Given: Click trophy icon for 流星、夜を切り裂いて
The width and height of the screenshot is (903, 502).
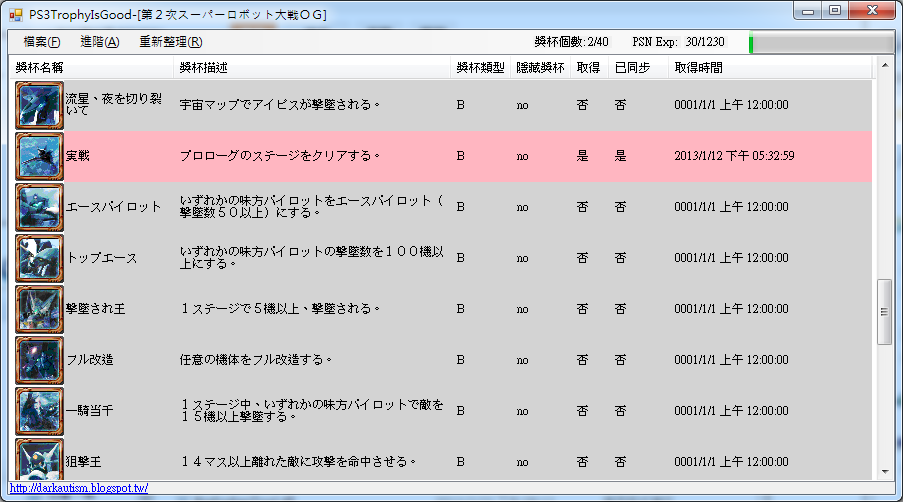Looking at the screenshot, I should point(39,105).
